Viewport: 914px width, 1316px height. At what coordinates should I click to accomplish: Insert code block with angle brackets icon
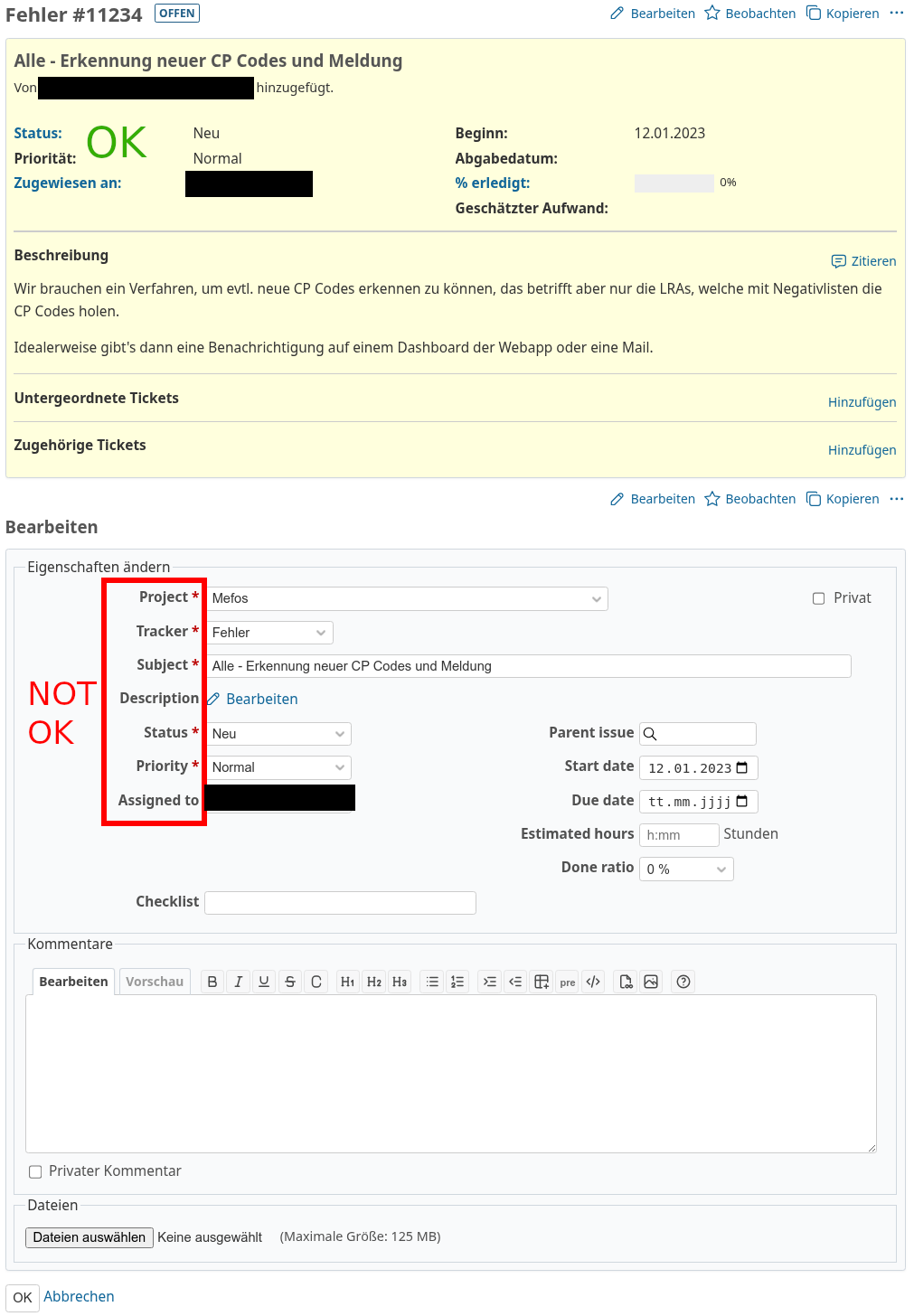coord(593,982)
